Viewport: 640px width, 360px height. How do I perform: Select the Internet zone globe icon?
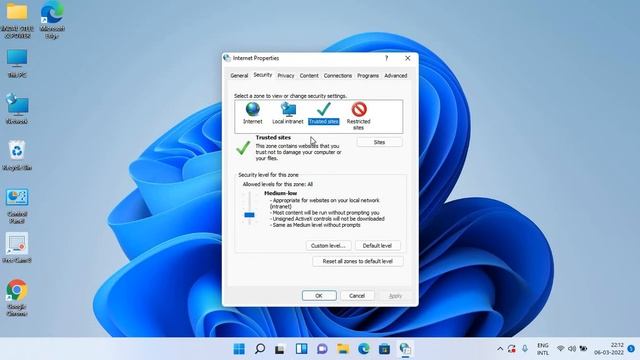coord(253,109)
